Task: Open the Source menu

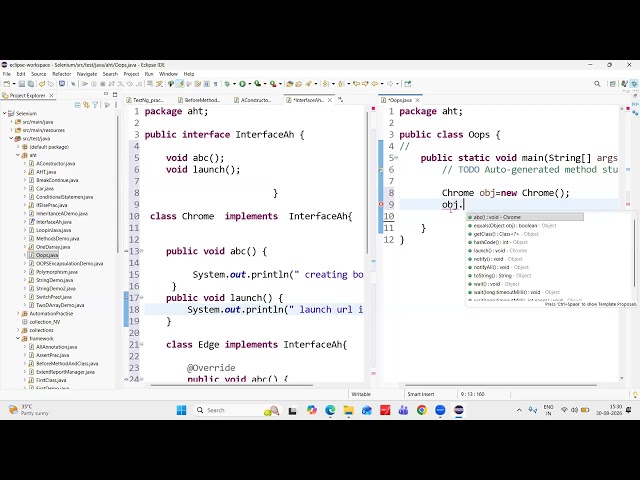Action: click(x=39, y=74)
